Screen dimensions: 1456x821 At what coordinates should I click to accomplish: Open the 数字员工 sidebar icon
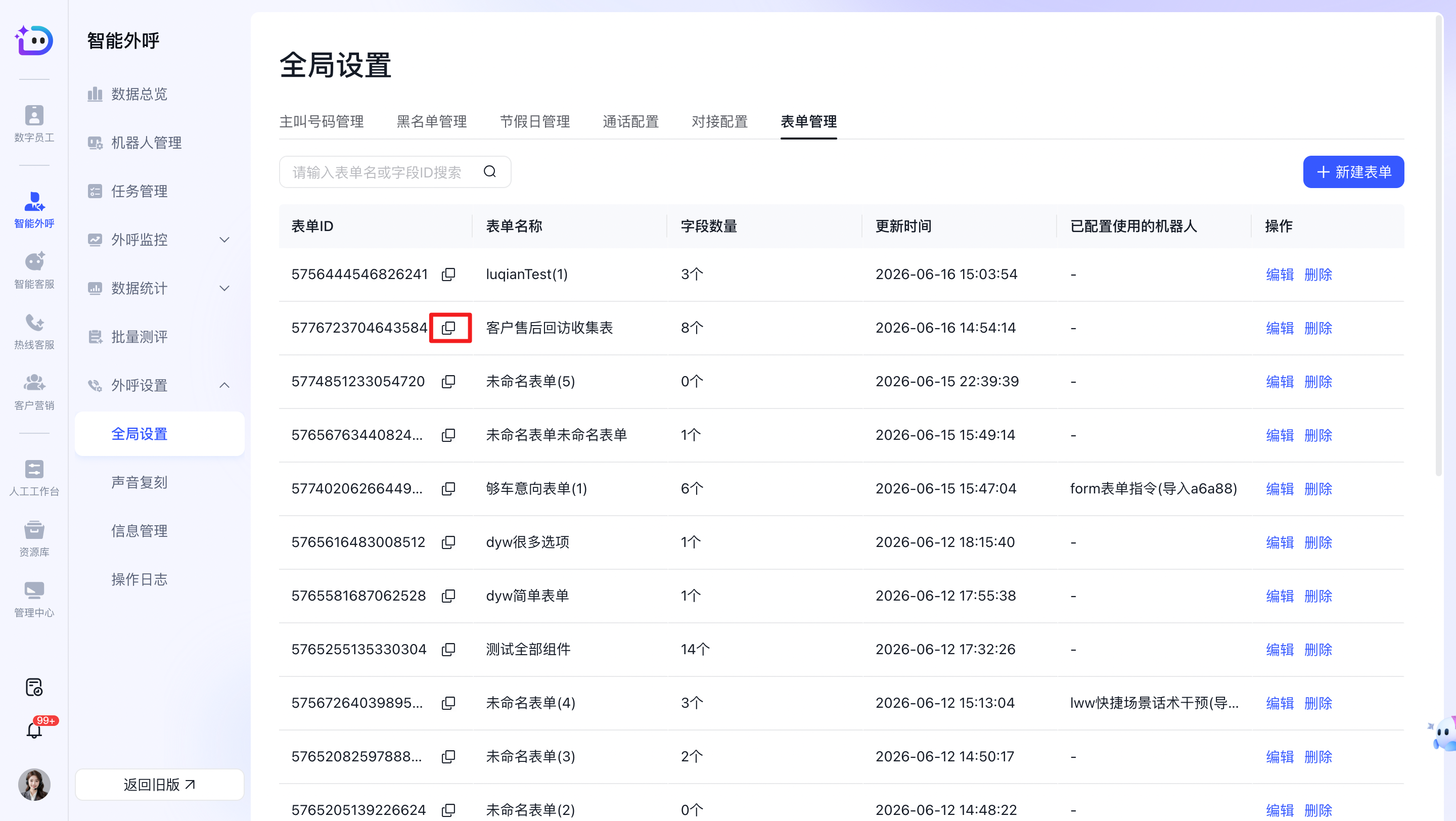[x=34, y=123]
